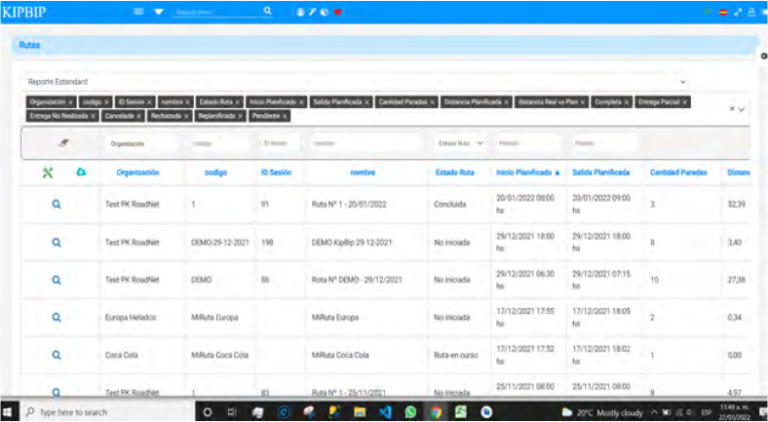Expand the column tags selector chevron
This screenshot has width=768, height=422.
(741, 109)
